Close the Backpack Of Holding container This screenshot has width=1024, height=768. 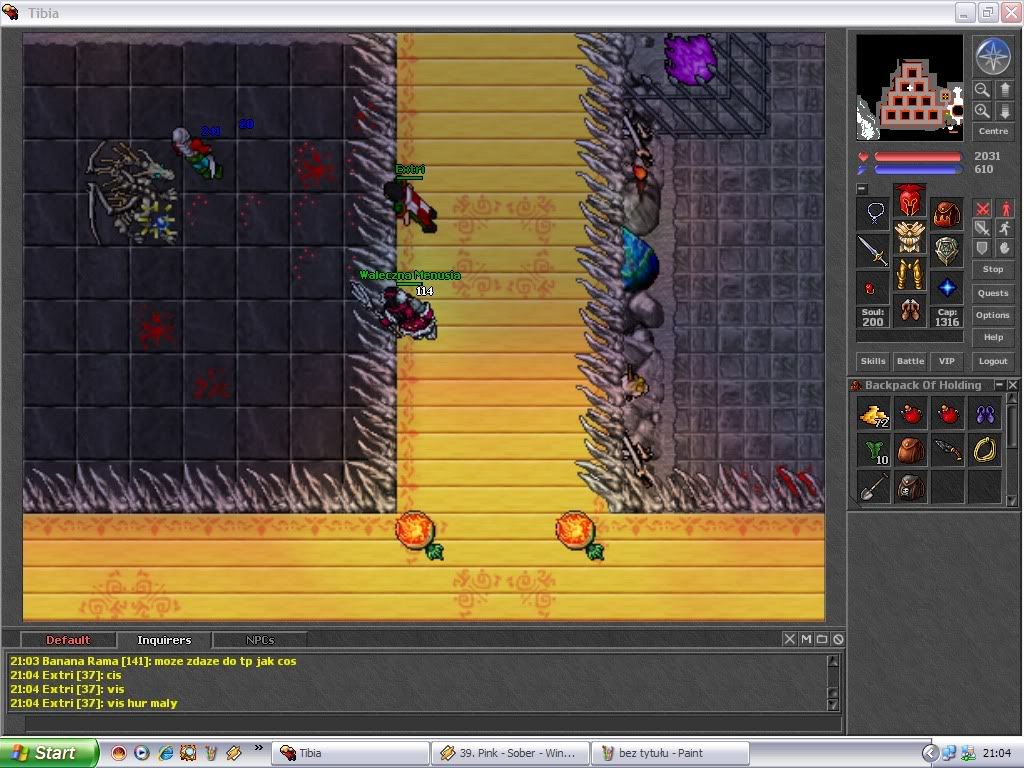(x=1012, y=385)
